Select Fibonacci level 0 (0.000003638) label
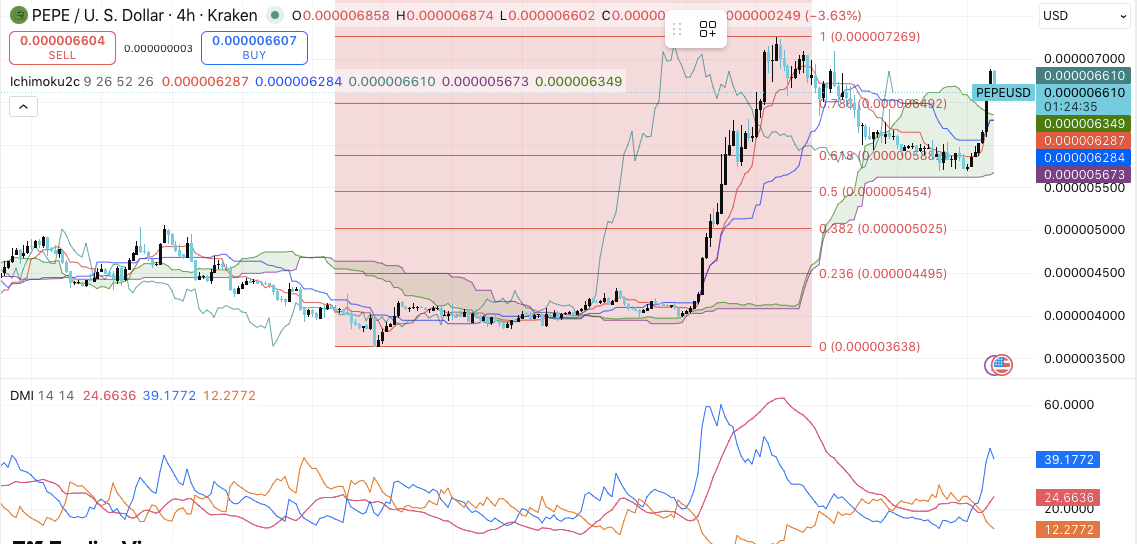1137x544 pixels. (869, 347)
